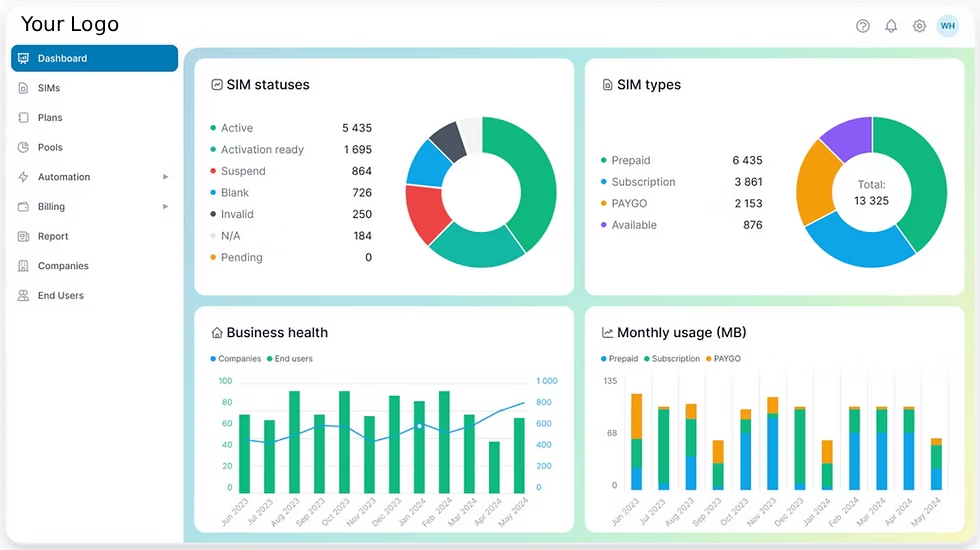Click the orange PAYGO donut segment
The image size is (980, 550).
818,180
